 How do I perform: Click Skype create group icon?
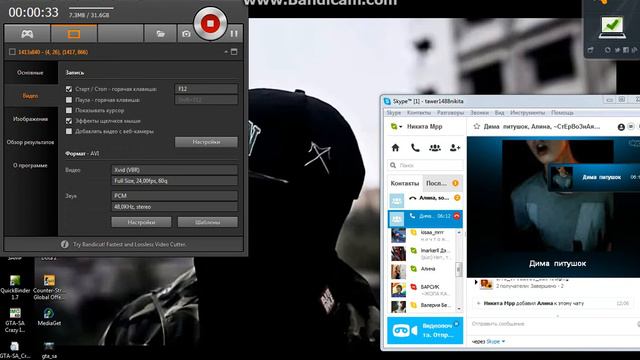tap(435, 148)
